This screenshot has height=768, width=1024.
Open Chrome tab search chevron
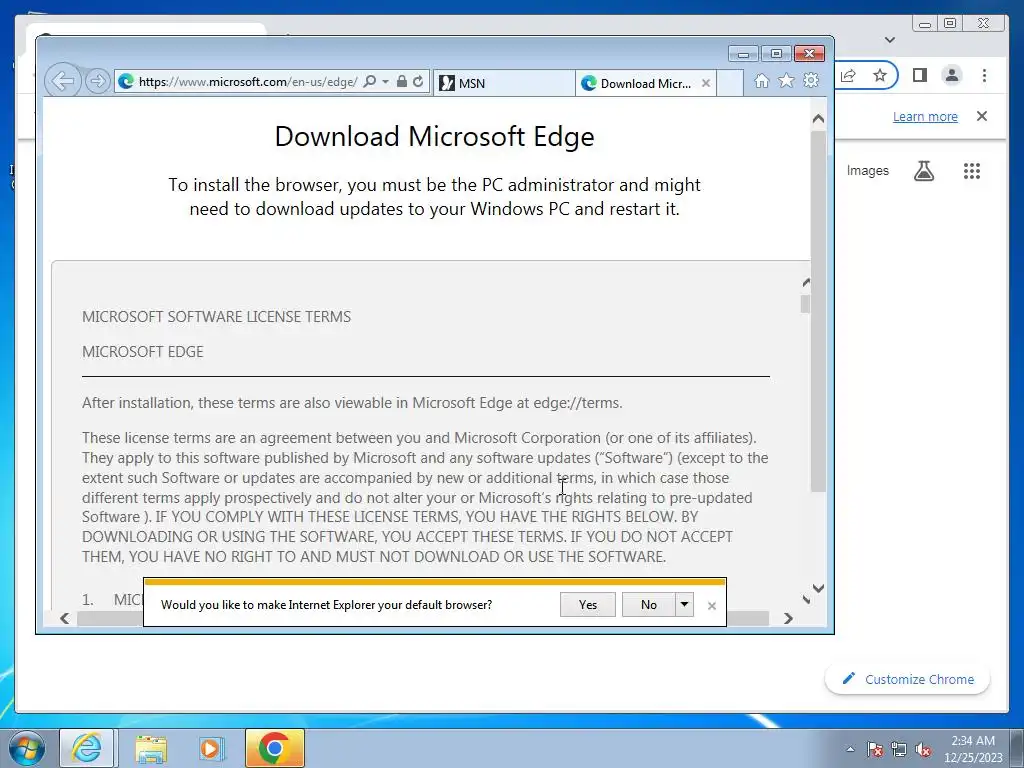889,40
